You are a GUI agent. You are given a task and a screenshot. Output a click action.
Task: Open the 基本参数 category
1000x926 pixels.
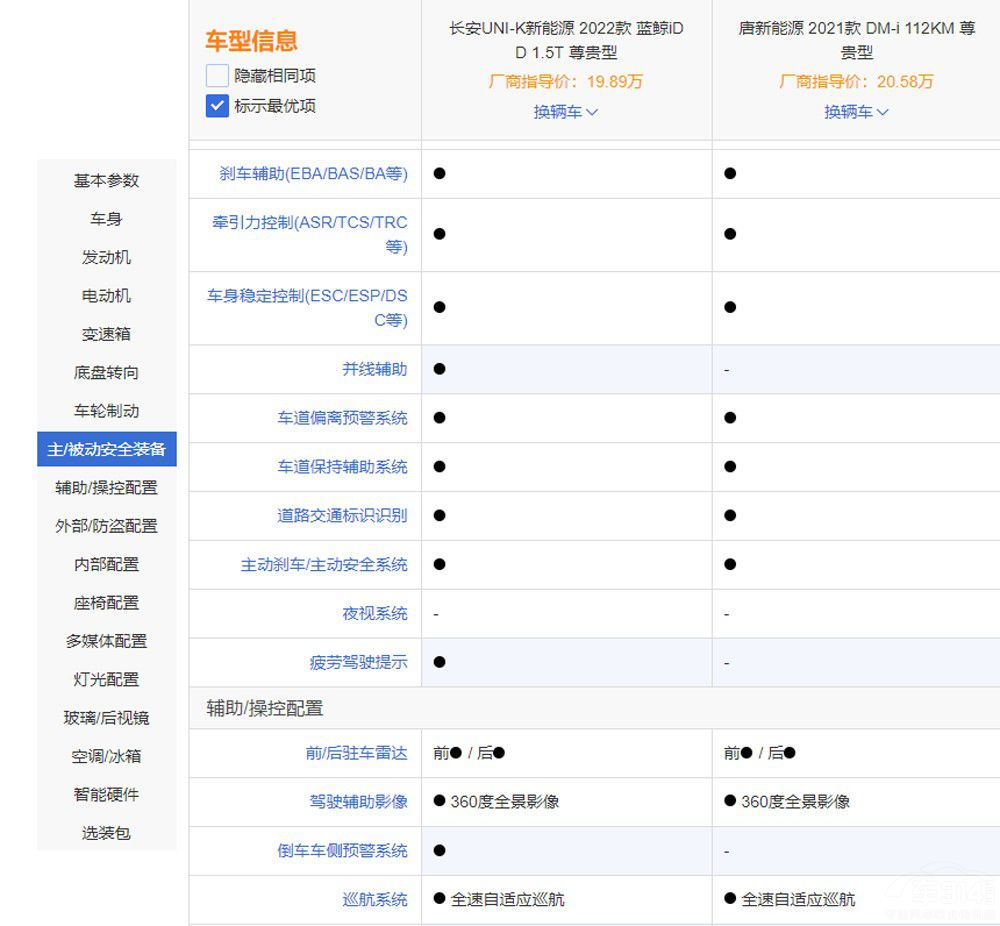(x=106, y=180)
